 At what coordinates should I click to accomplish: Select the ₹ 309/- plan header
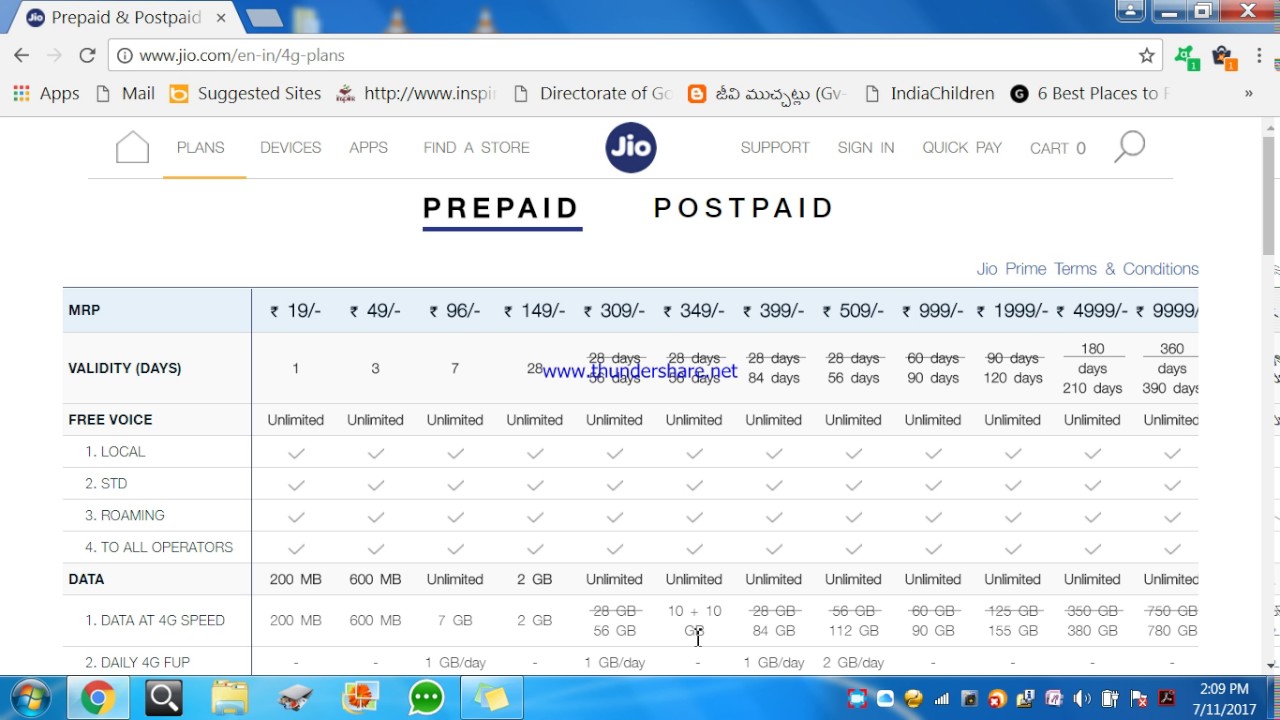(614, 311)
